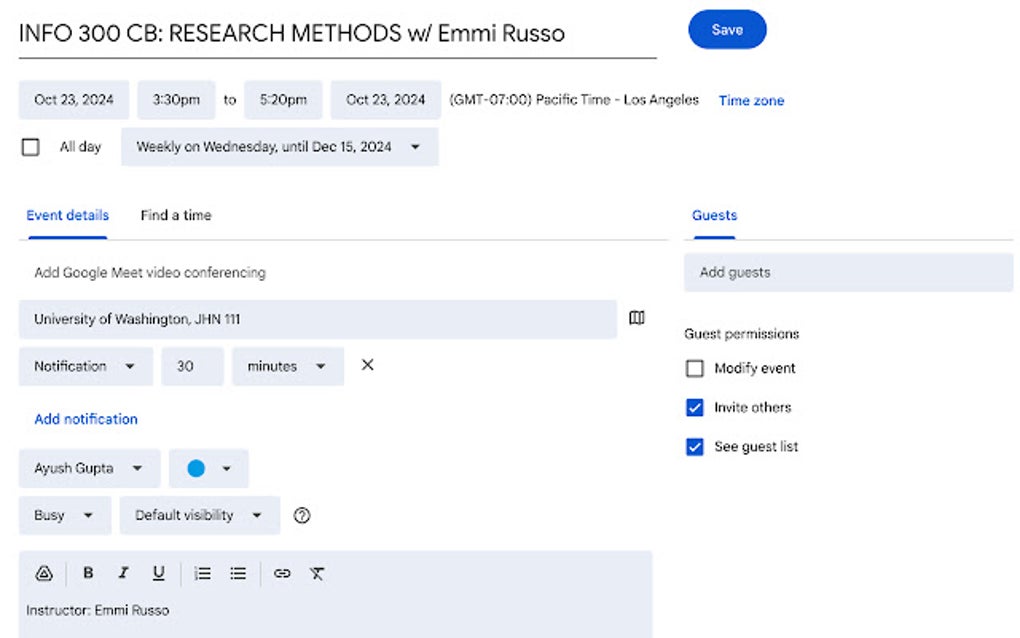Click the insert link icon
Screen dimensions: 1020x638
[282, 573]
